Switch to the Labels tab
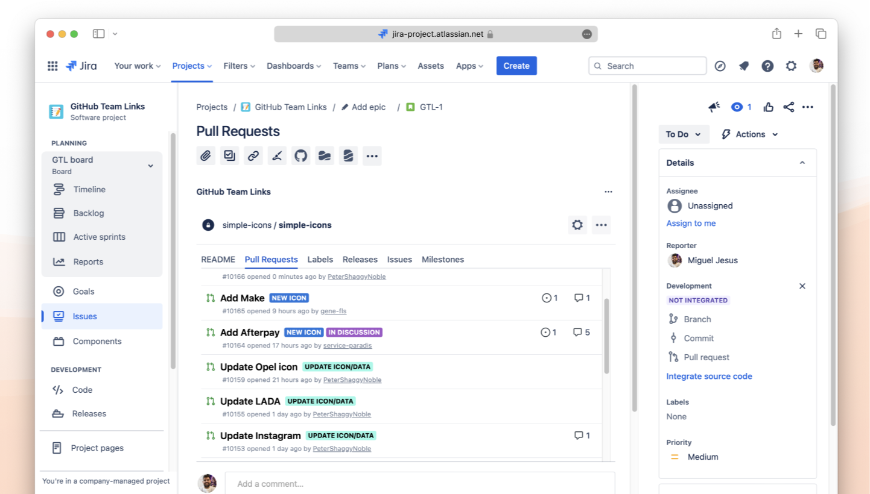 320,259
